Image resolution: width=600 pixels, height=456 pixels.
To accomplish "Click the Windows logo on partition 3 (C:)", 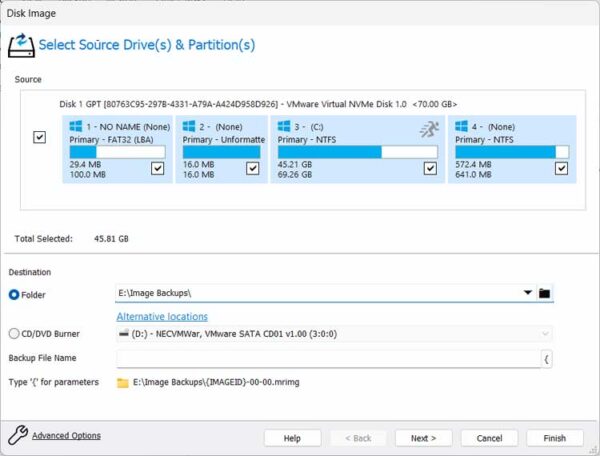I will point(285,128).
